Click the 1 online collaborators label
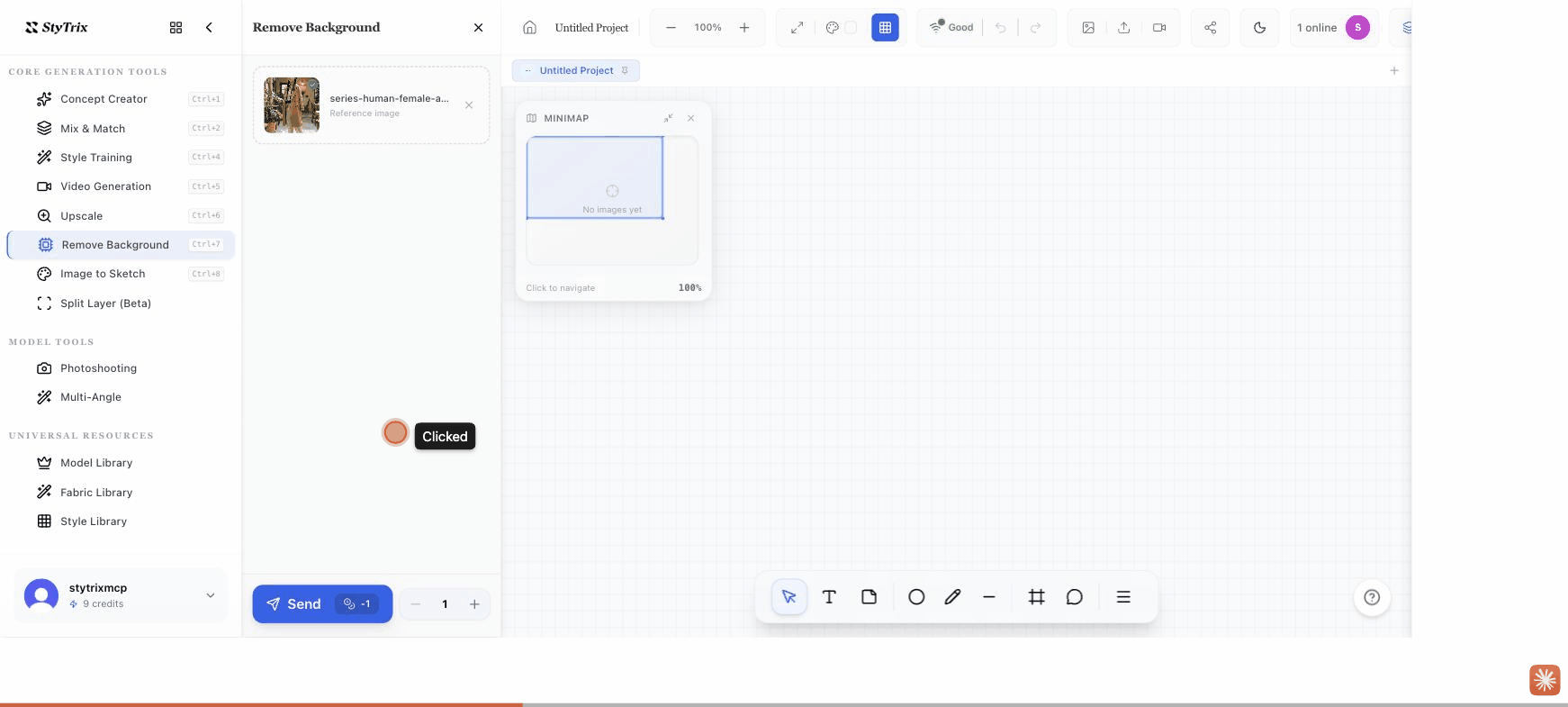The height and width of the screenshot is (707, 1568). coord(1317,28)
